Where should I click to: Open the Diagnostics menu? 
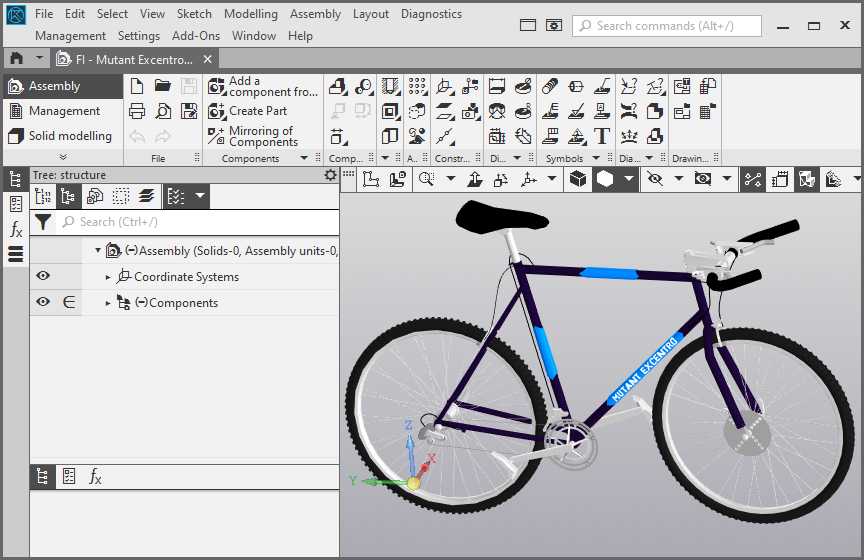point(431,14)
